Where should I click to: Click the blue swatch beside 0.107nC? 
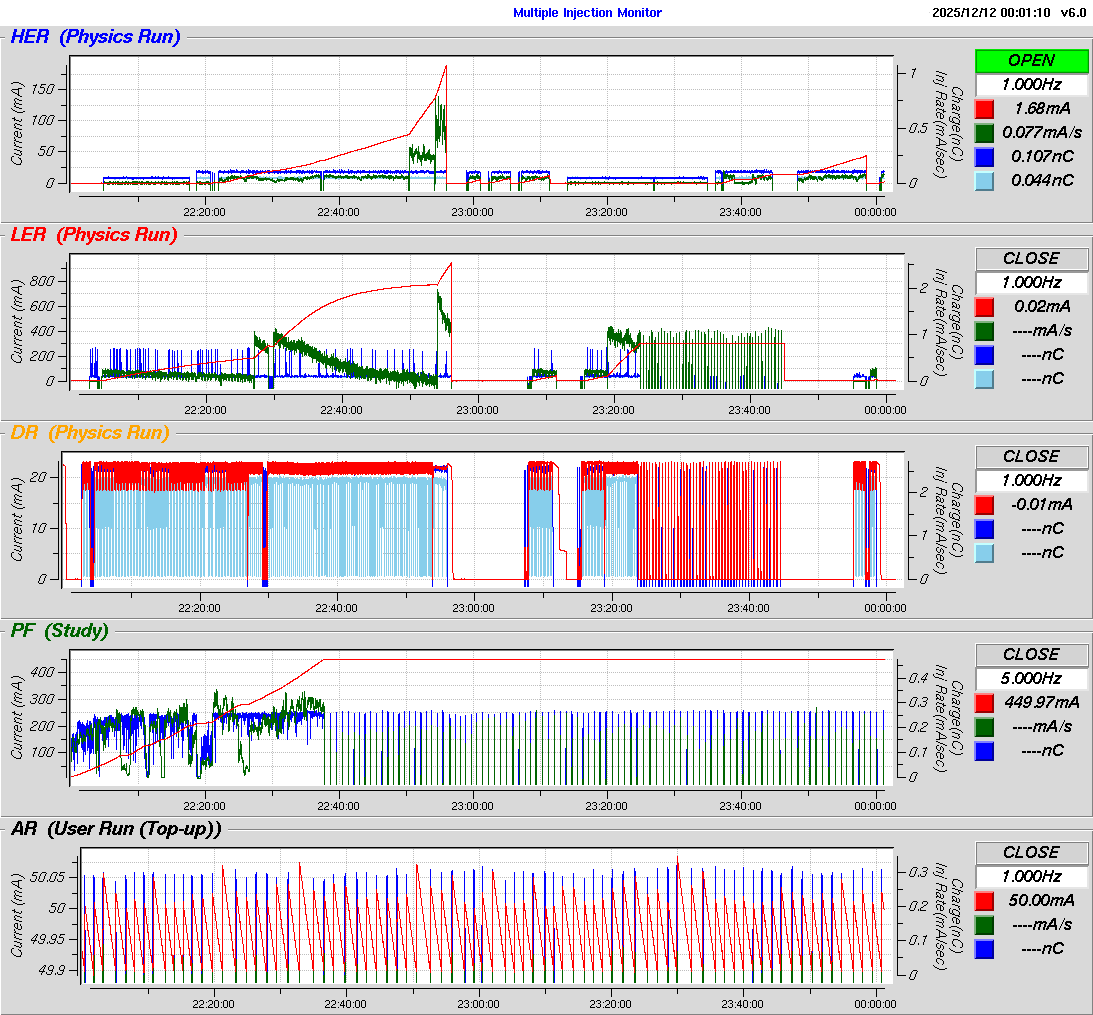(x=984, y=156)
